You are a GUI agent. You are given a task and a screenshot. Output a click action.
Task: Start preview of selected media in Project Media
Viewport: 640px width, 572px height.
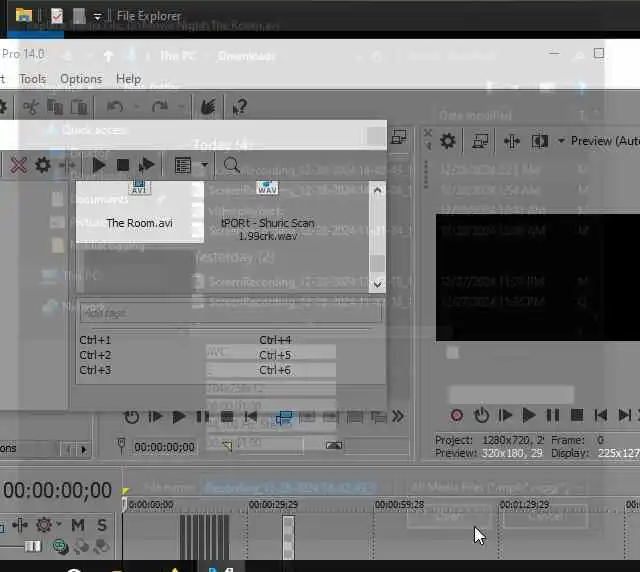pos(98,165)
